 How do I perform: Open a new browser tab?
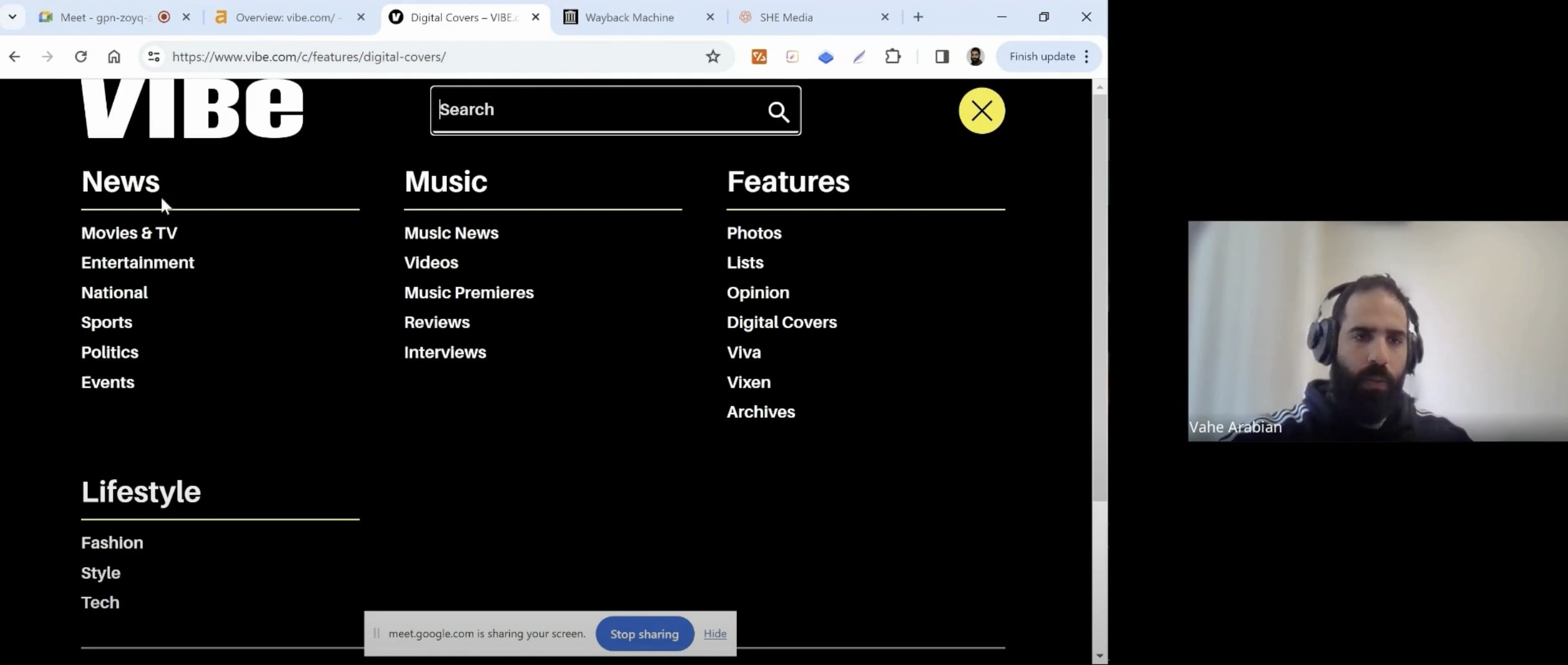click(918, 17)
